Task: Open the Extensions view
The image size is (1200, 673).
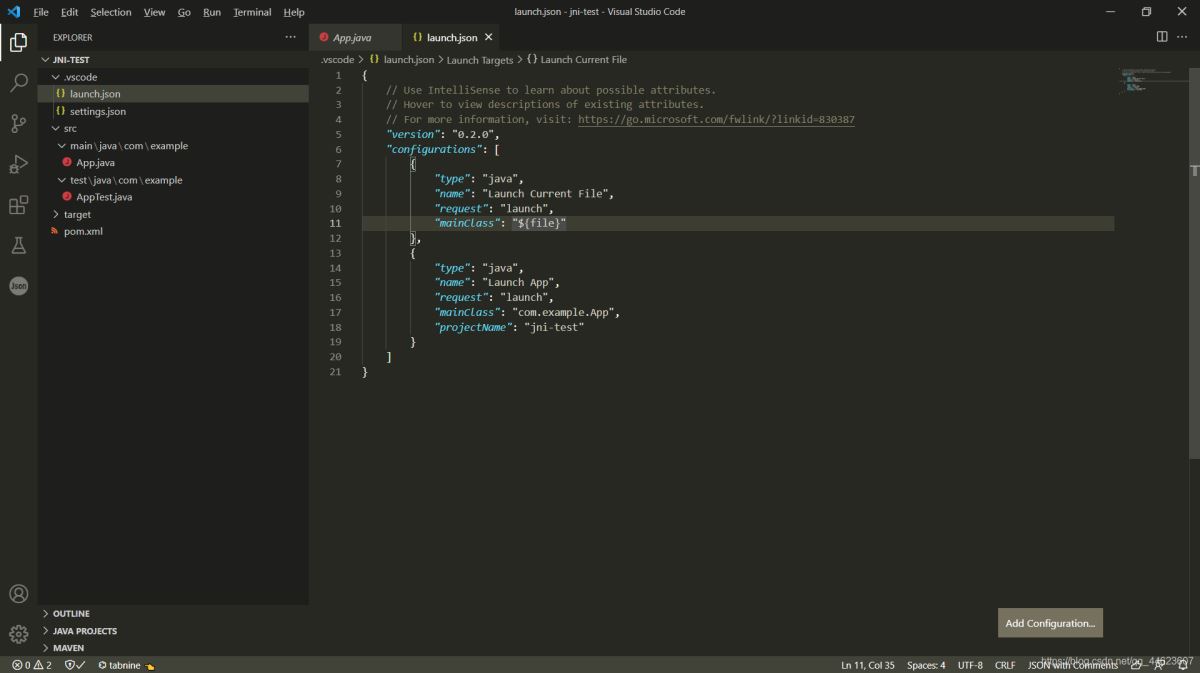Action: [18, 205]
